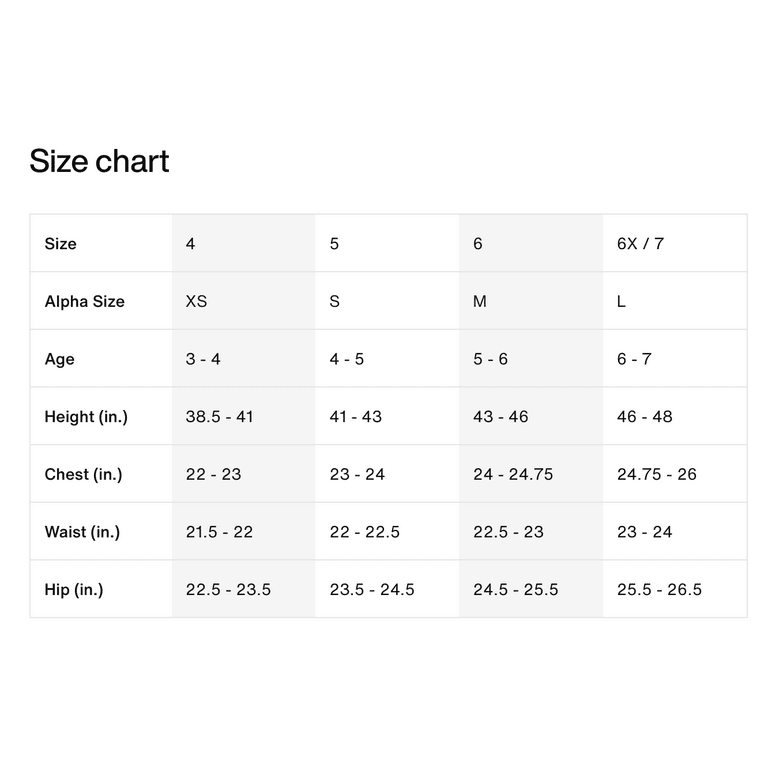Click size 6 column header
The height and width of the screenshot is (768, 768).
(478, 244)
